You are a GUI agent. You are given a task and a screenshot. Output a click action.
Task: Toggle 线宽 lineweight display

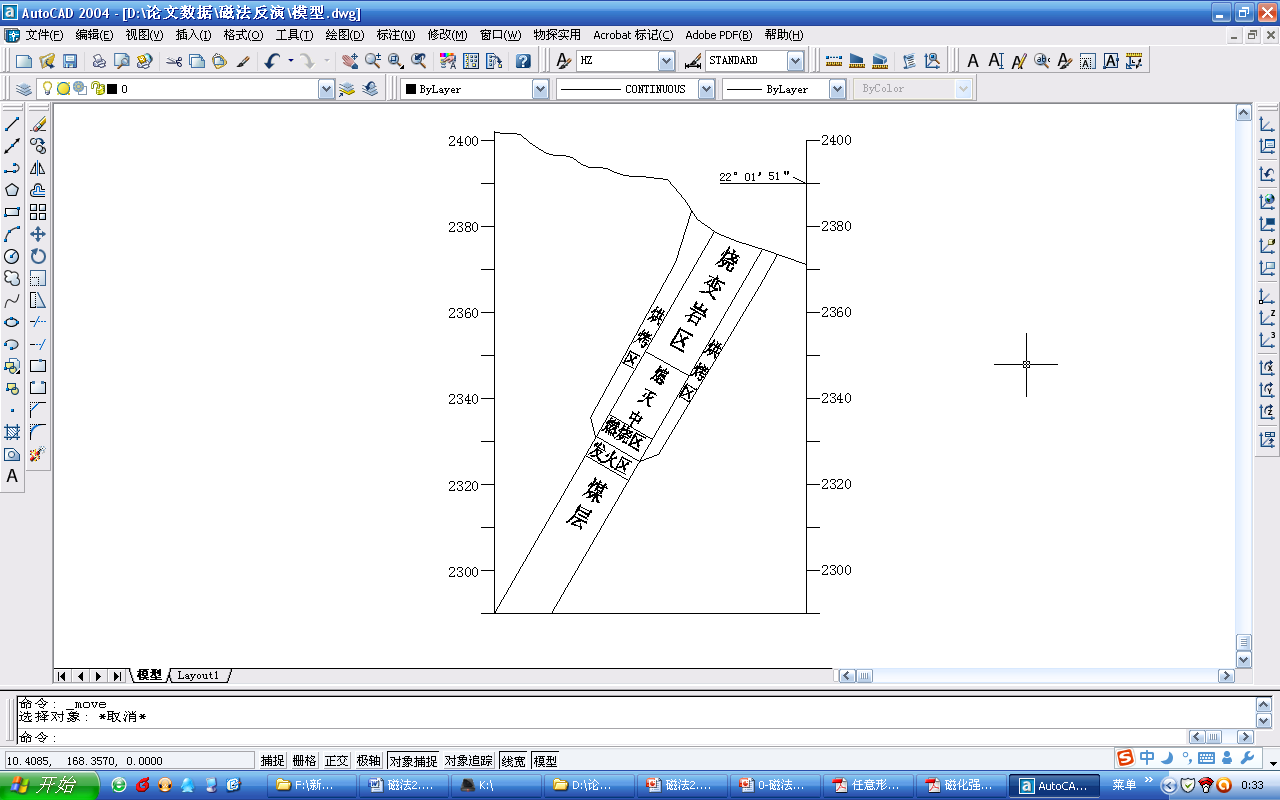pyautogui.click(x=514, y=760)
